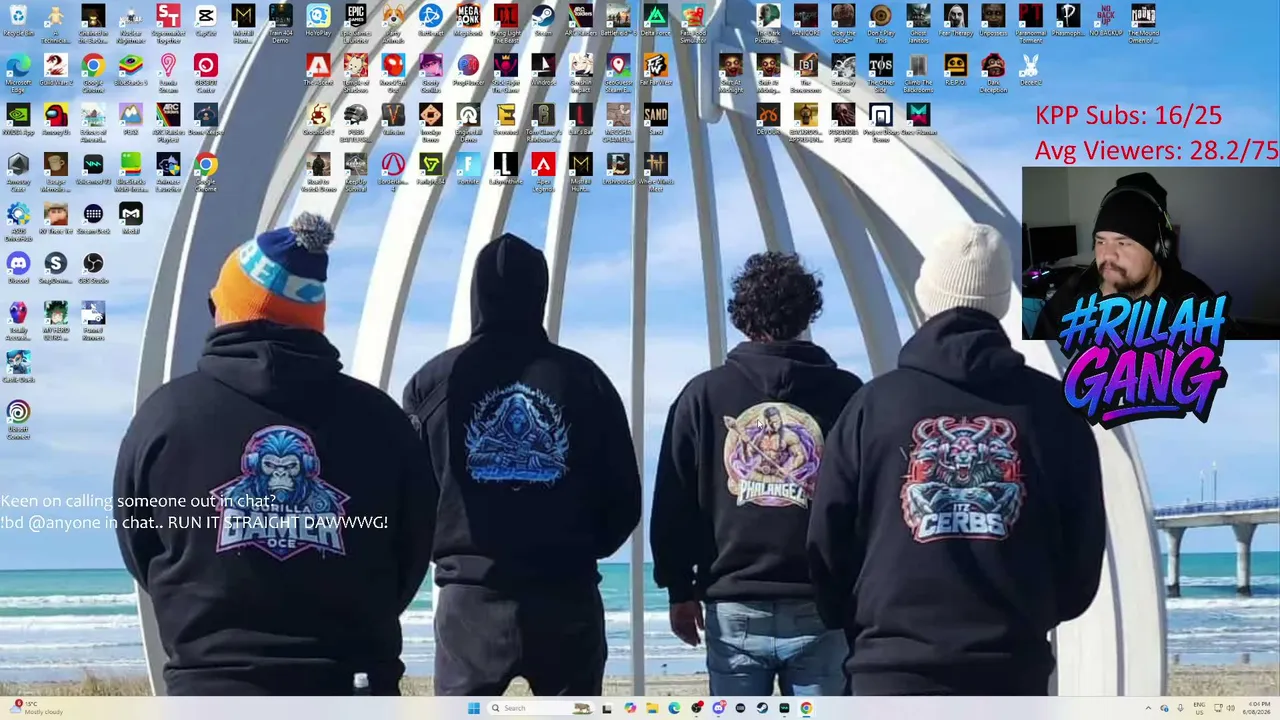Image resolution: width=1280 pixels, height=720 pixels.
Task: Select the Enshrouded desktop icon
Action: click(x=618, y=168)
